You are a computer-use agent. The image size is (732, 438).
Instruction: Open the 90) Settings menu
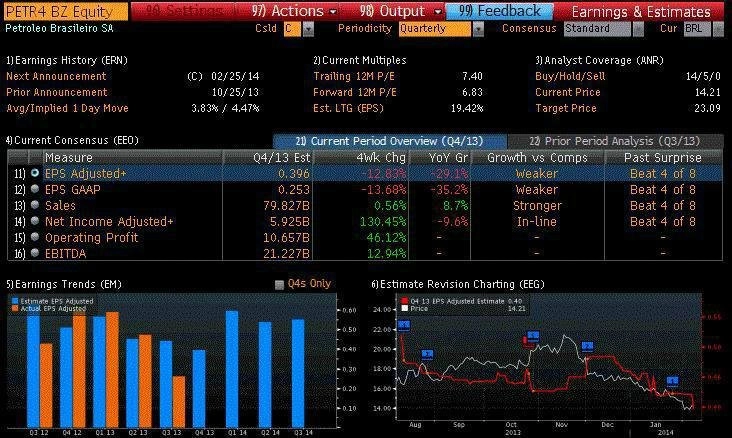[184, 11]
